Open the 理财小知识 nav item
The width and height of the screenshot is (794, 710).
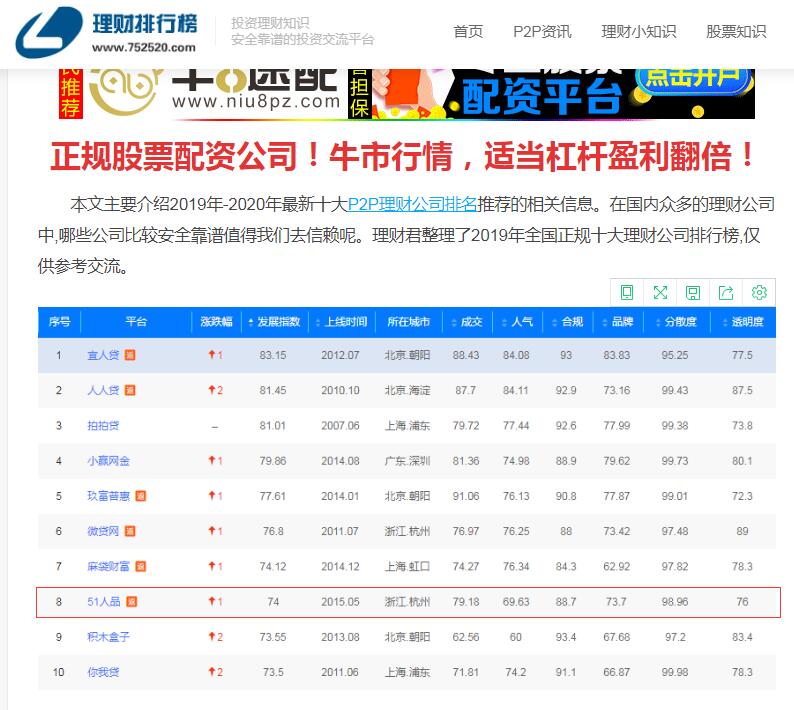click(639, 31)
